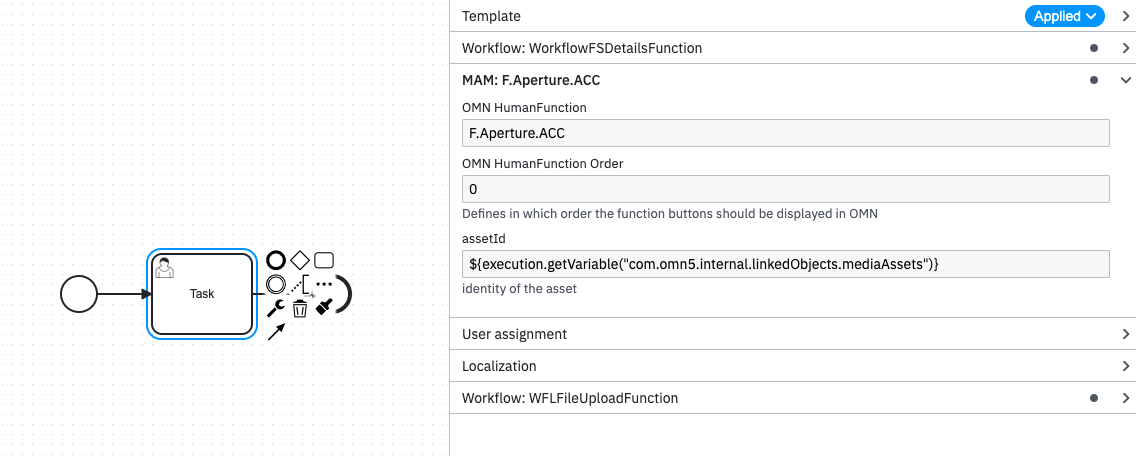Delete the task with the trash icon
Screen dimensions: 1136x456
300,309
